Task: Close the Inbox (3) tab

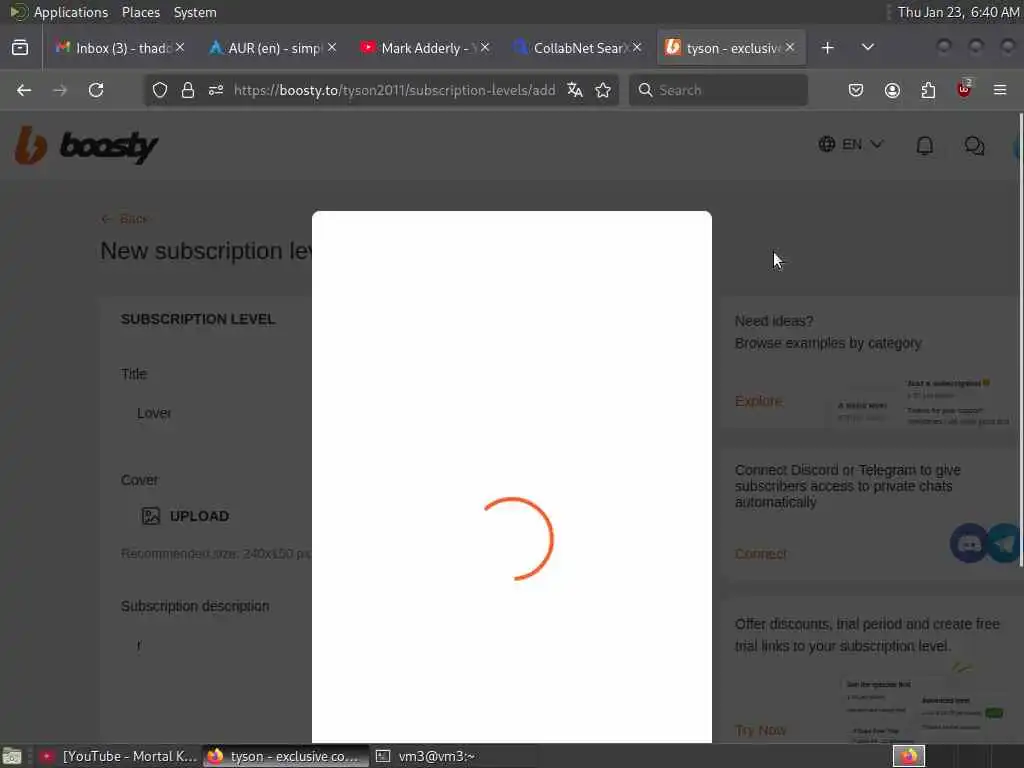Action: click(x=180, y=48)
